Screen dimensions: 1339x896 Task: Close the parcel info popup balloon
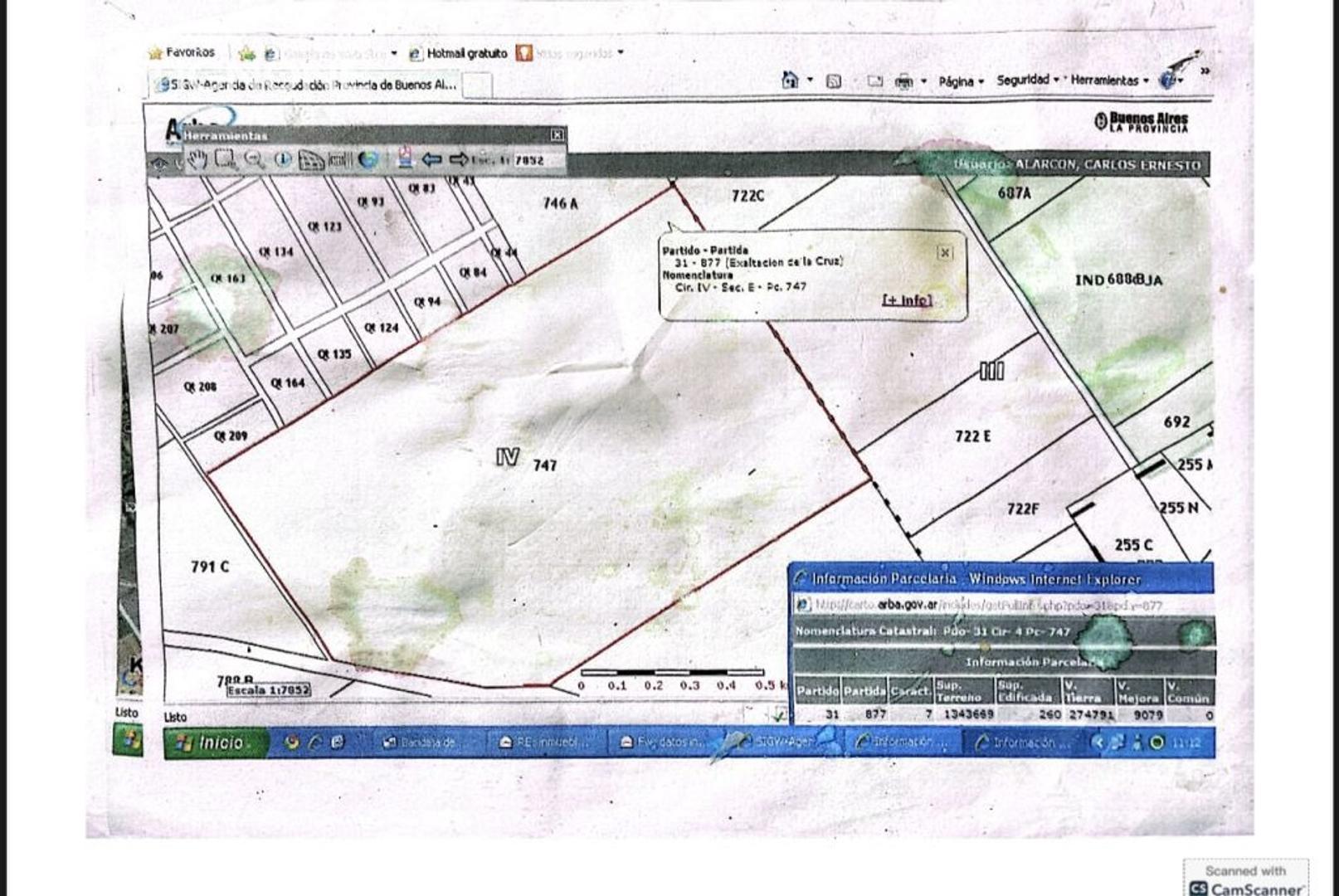945,252
